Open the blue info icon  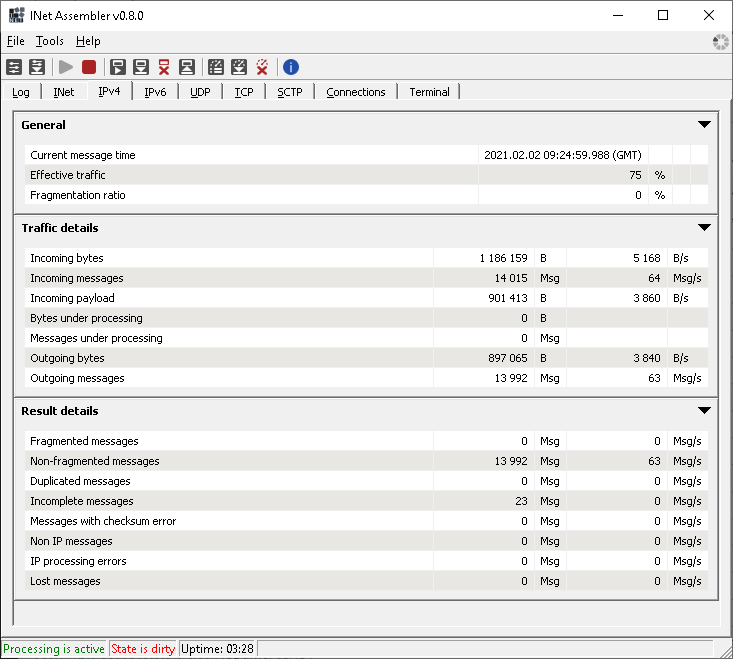pos(291,67)
